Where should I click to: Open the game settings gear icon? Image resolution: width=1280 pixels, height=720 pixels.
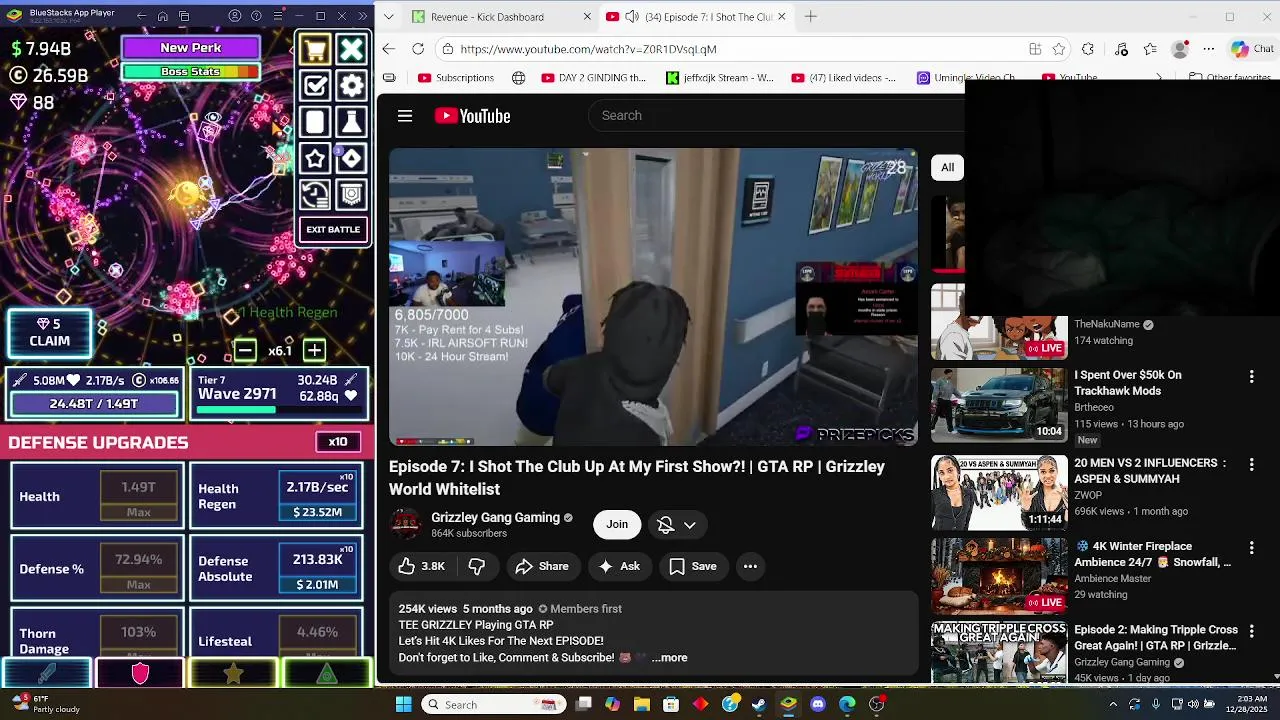(351, 85)
